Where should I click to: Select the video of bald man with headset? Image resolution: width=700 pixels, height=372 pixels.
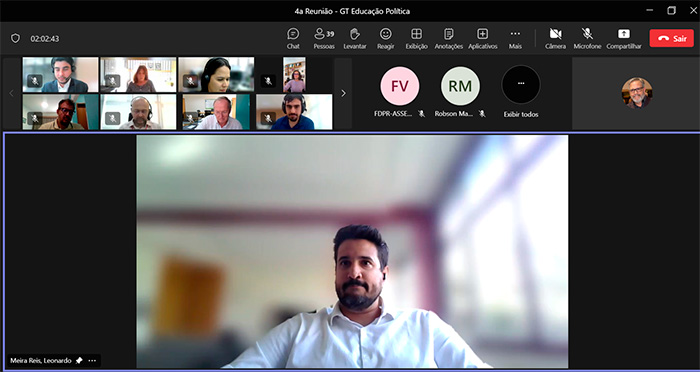point(138,112)
